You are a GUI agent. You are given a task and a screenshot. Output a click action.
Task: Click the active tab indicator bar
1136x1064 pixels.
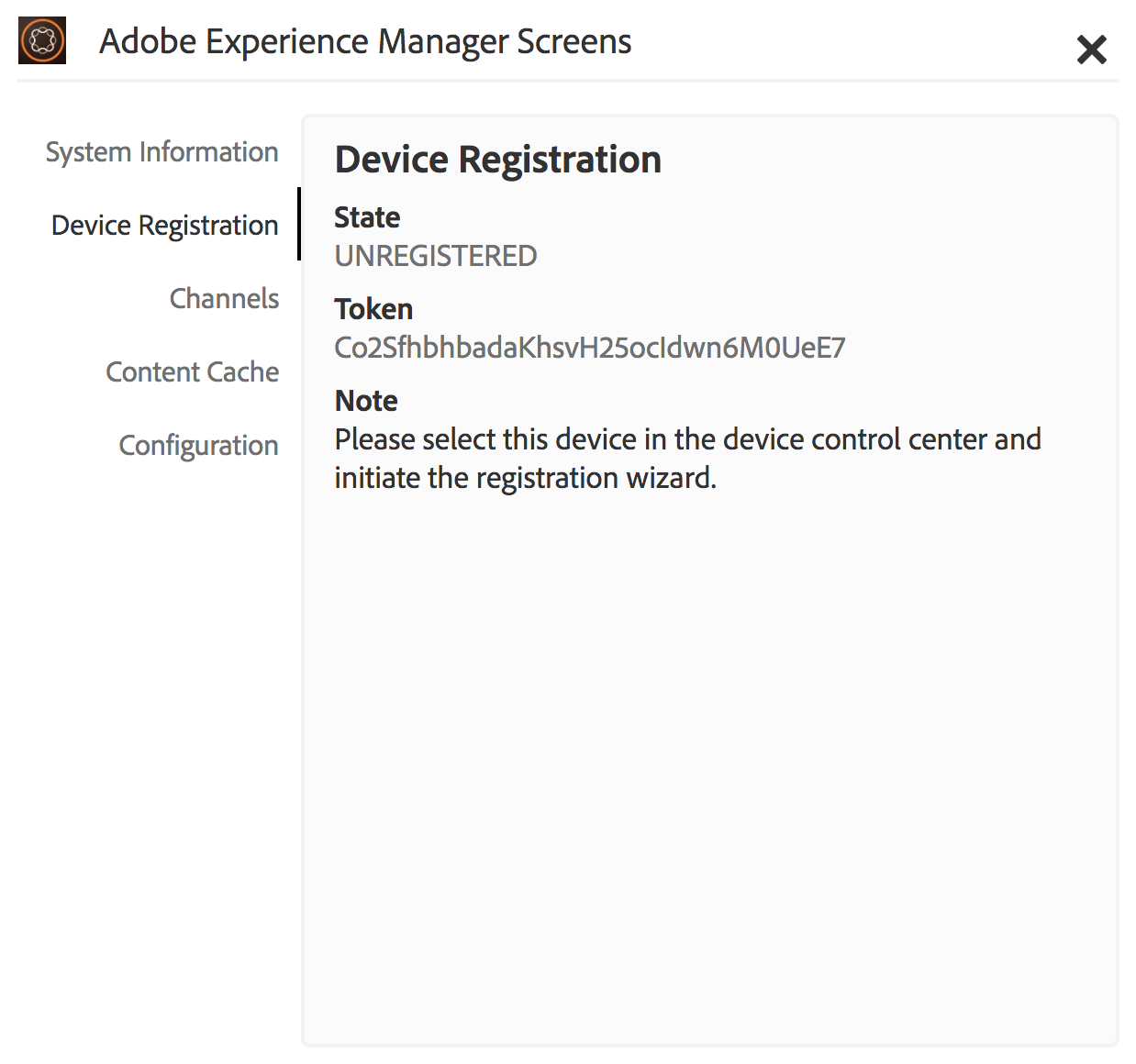(299, 224)
